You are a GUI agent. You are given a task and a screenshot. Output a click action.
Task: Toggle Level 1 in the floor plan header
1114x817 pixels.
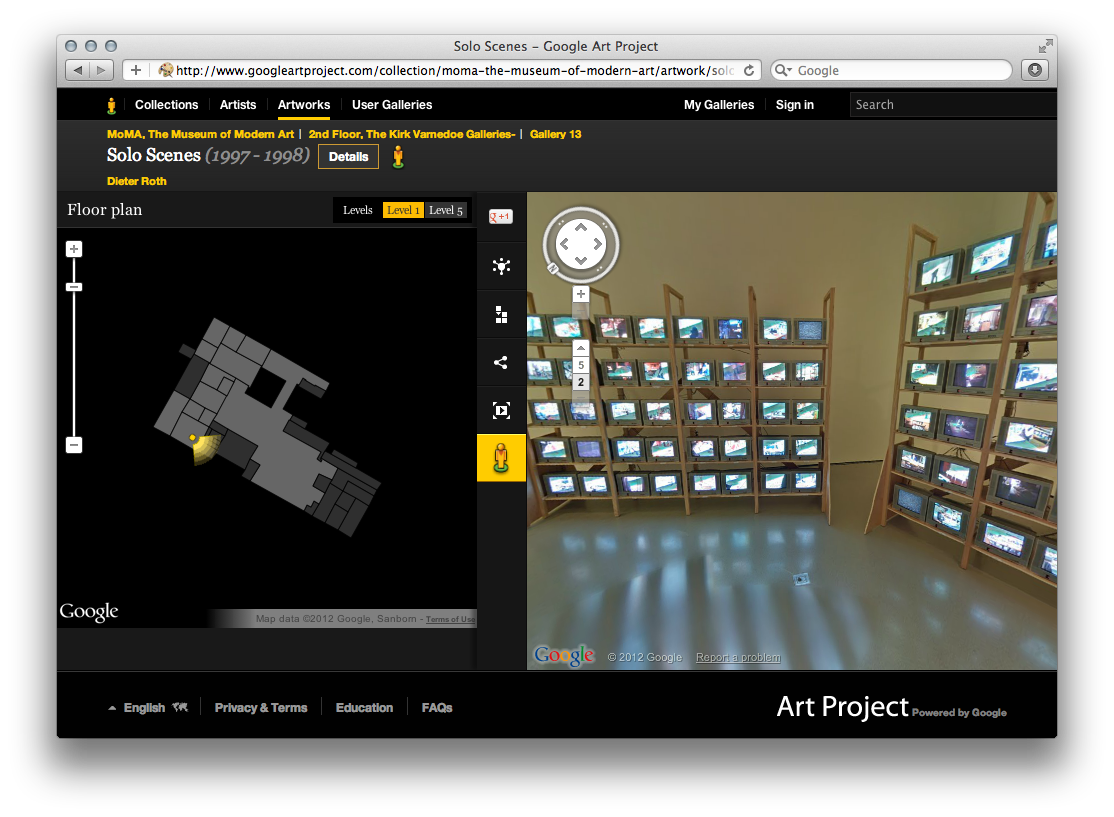(403, 210)
